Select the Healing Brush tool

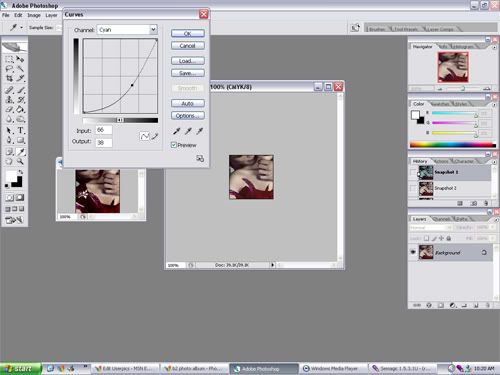(x=9, y=90)
